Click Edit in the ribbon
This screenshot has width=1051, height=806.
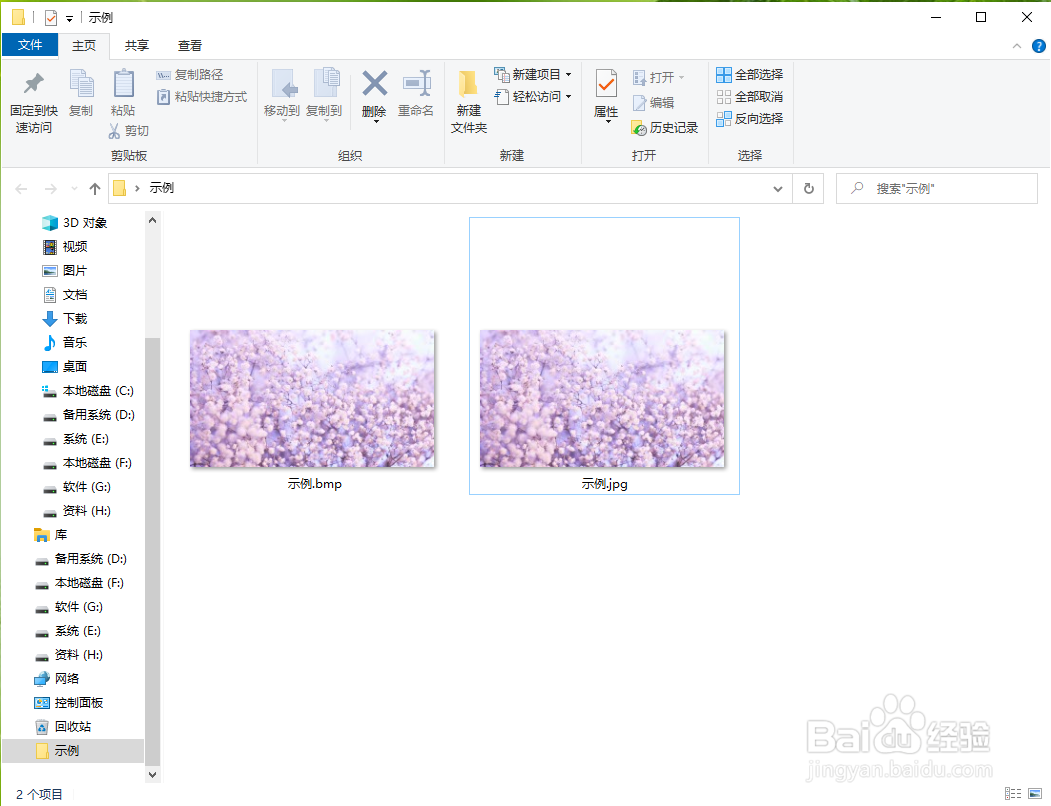point(653,103)
